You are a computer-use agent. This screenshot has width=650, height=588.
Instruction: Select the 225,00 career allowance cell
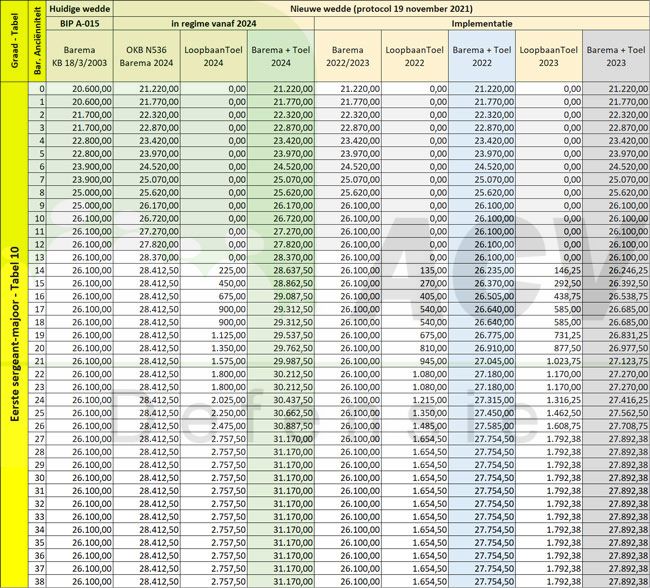point(214,270)
